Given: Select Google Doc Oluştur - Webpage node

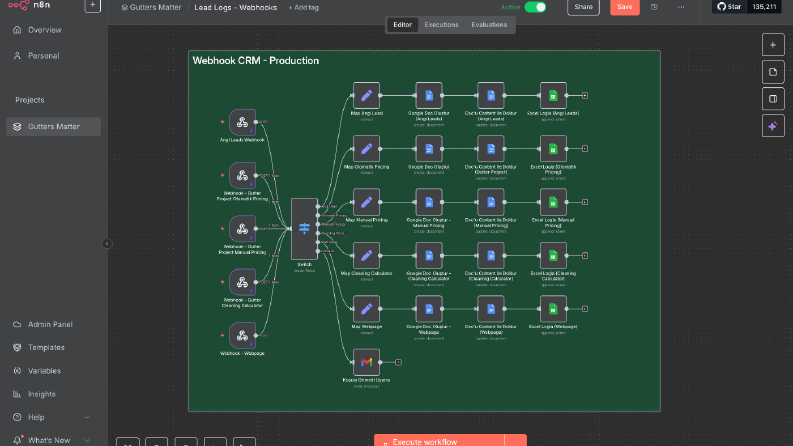Looking at the screenshot, I should pyautogui.click(x=428, y=309).
